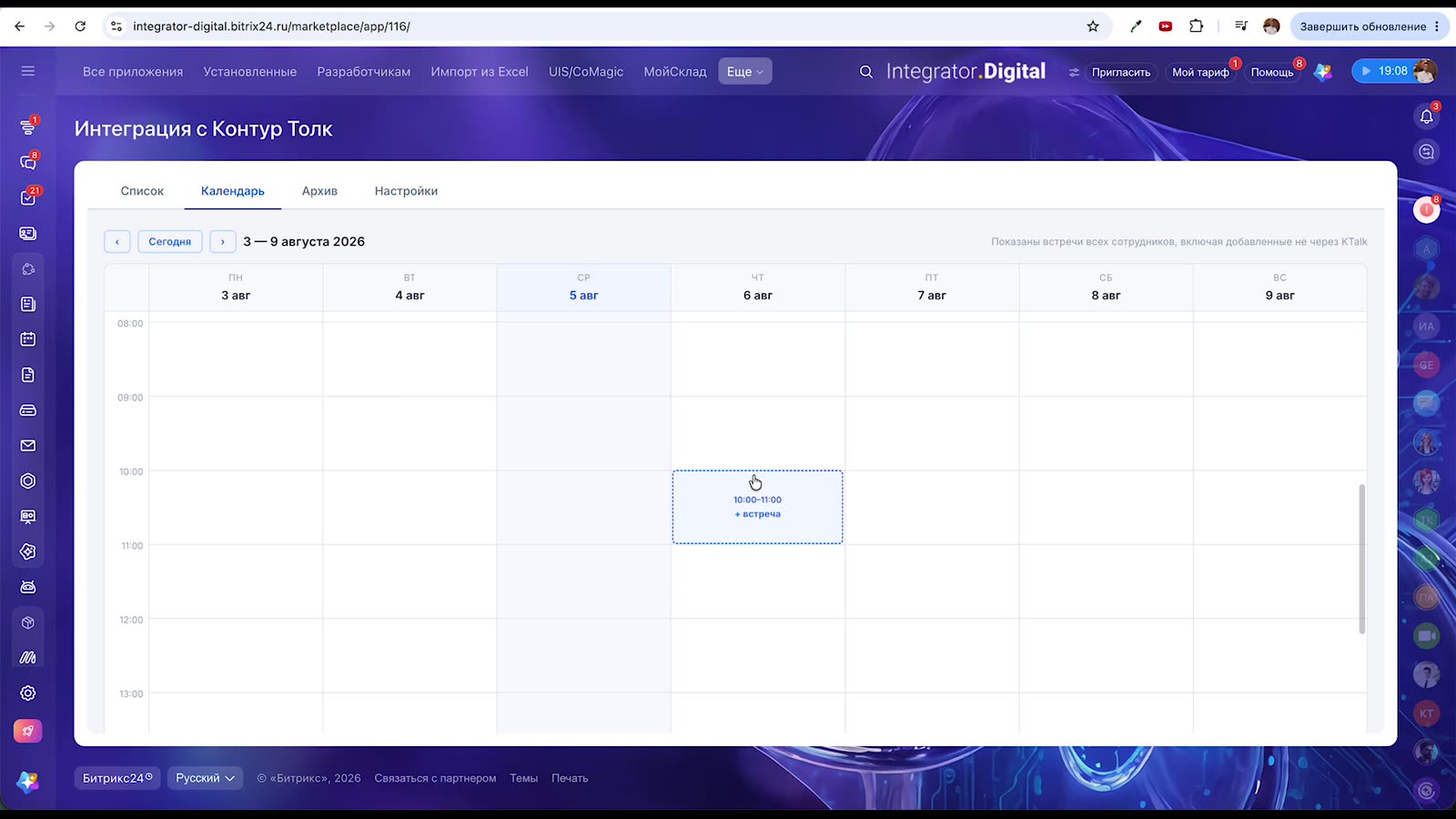
Task: Open the colorful star icon in the sidebar corner
Action: point(28,782)
